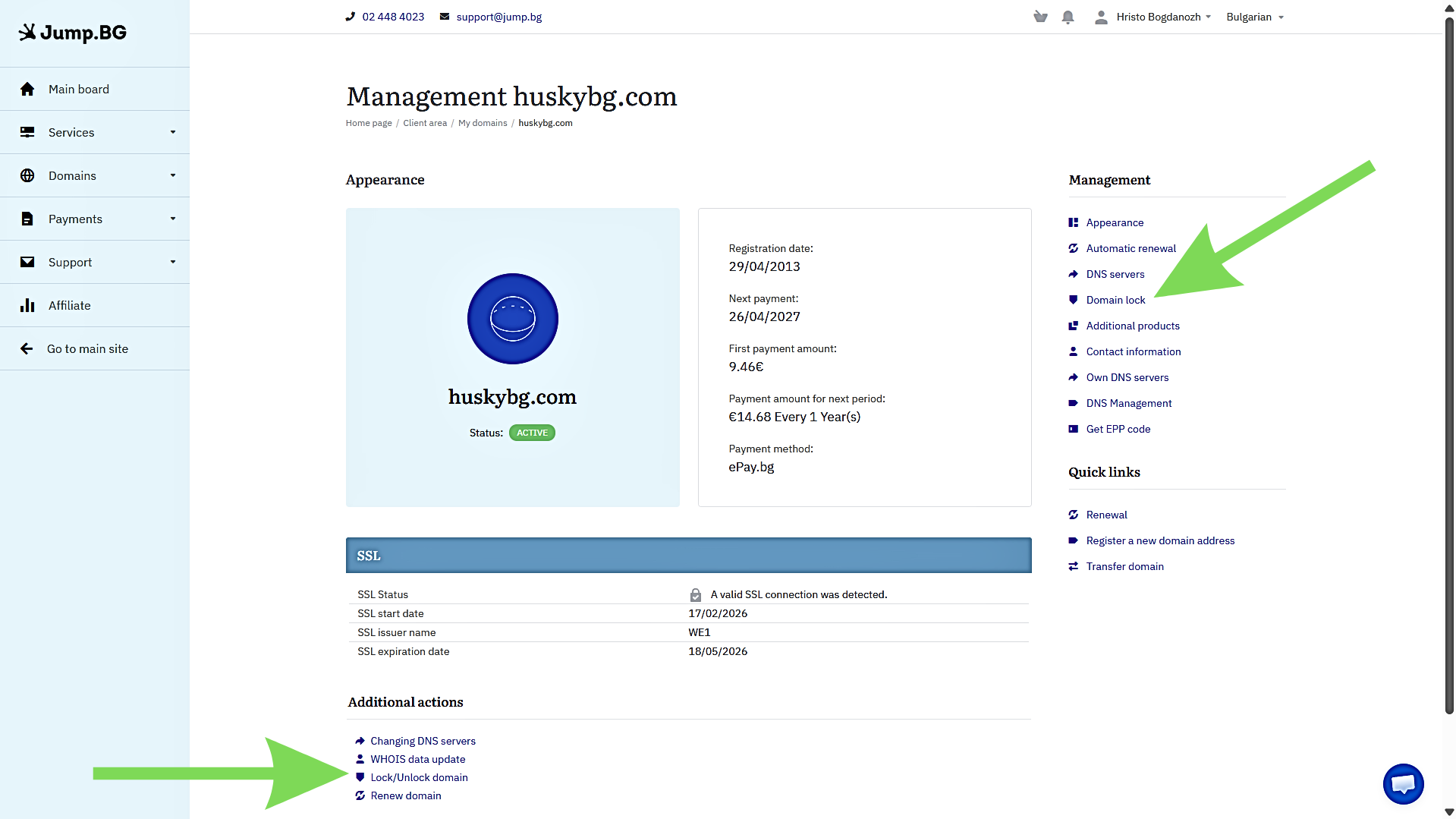Open the Bulgarian language selector
This screenshot has height=819, width=1456.
click(x=1254, y=17)
